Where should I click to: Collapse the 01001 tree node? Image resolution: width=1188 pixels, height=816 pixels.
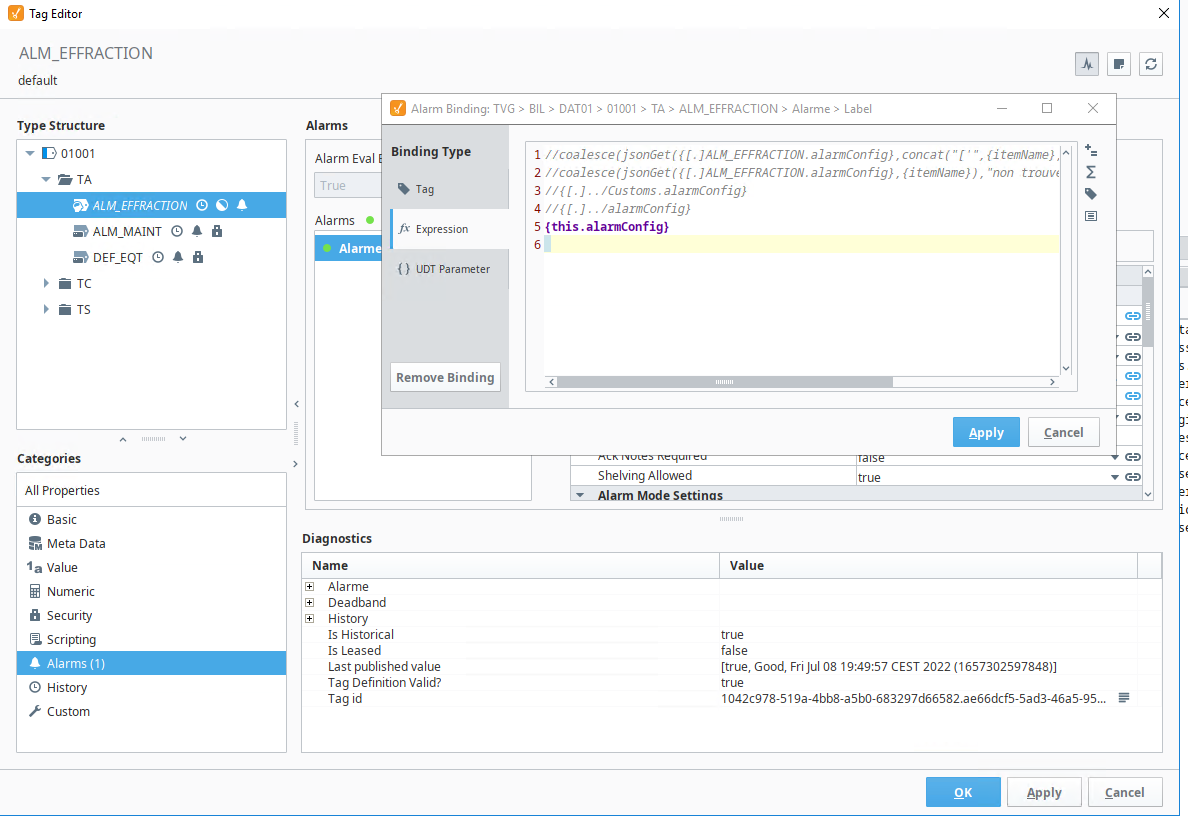pos(30,154)
